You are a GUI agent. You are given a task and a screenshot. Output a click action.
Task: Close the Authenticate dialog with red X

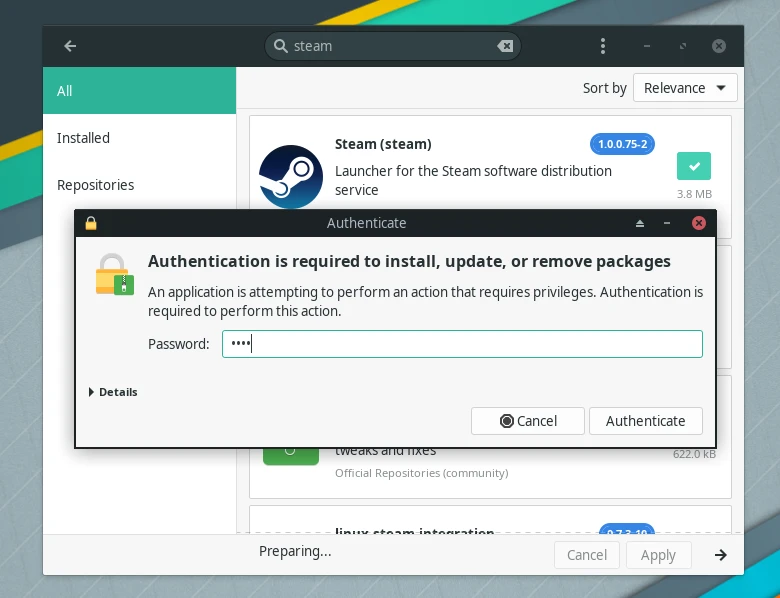tap(698, 223)
